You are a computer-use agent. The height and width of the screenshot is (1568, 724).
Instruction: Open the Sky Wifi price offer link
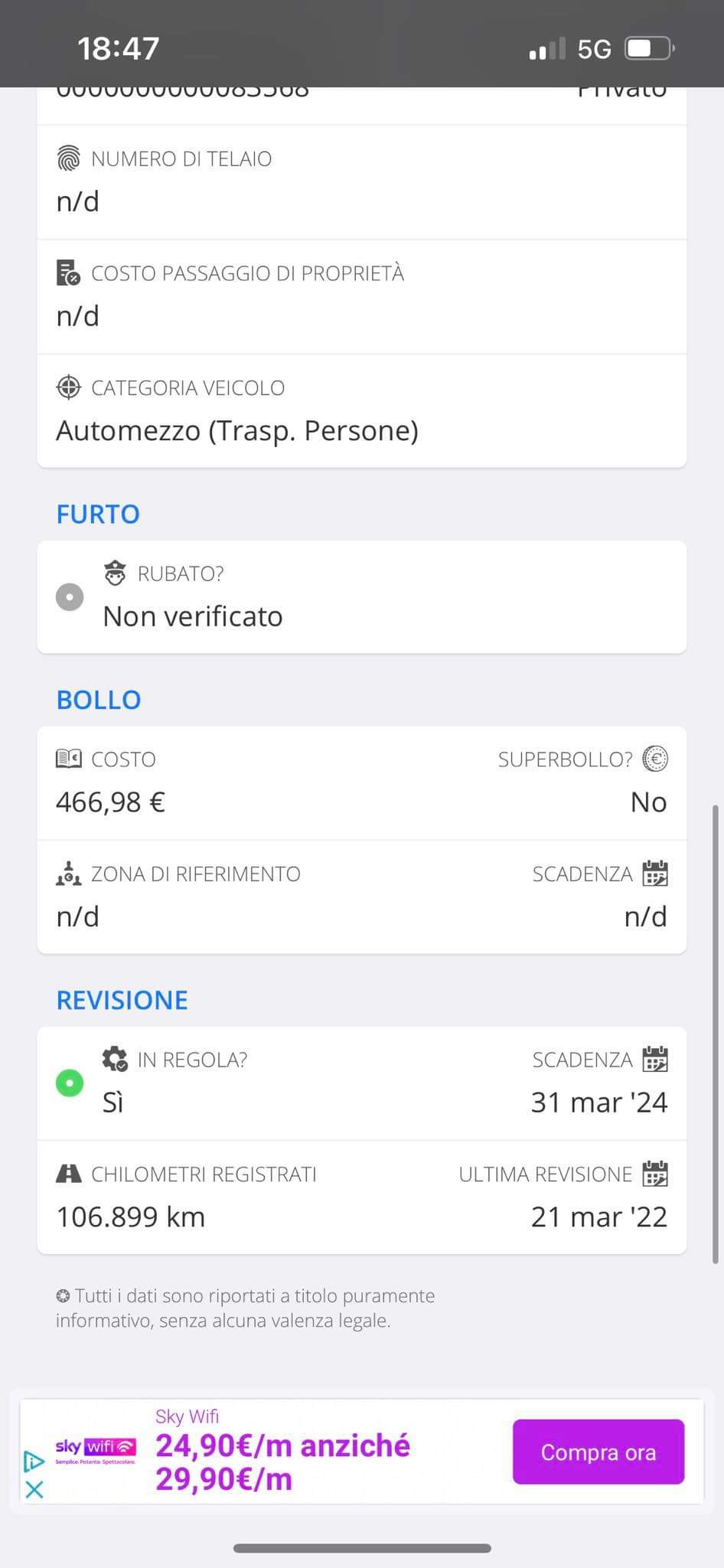[x=282, y=1462]
